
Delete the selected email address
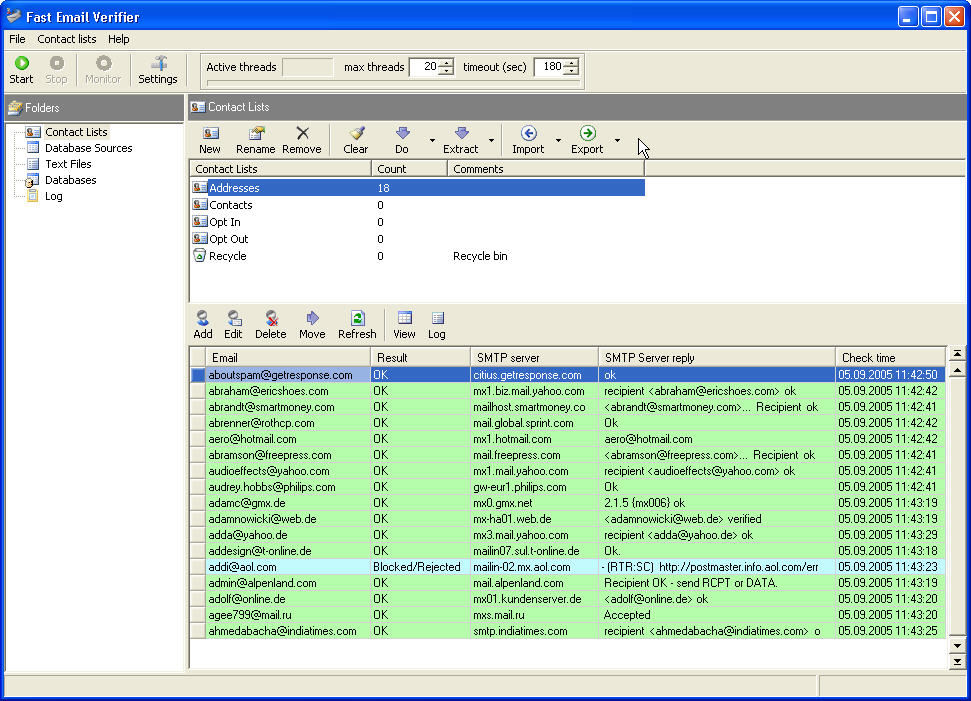click(270, 323)
